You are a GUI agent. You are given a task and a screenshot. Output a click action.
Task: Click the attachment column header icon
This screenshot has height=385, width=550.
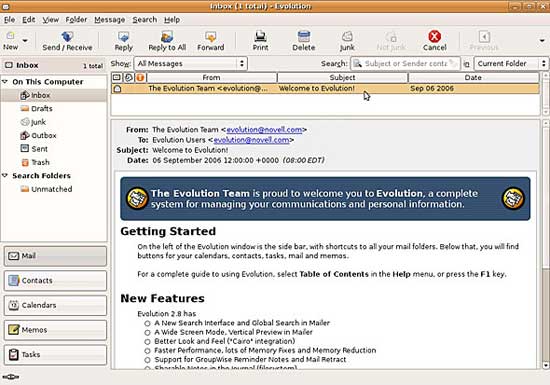(x=128, y=77)
